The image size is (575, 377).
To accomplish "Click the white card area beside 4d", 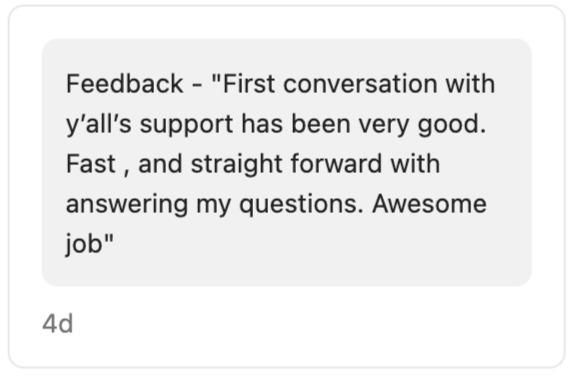I will click(x=293, y=325).
